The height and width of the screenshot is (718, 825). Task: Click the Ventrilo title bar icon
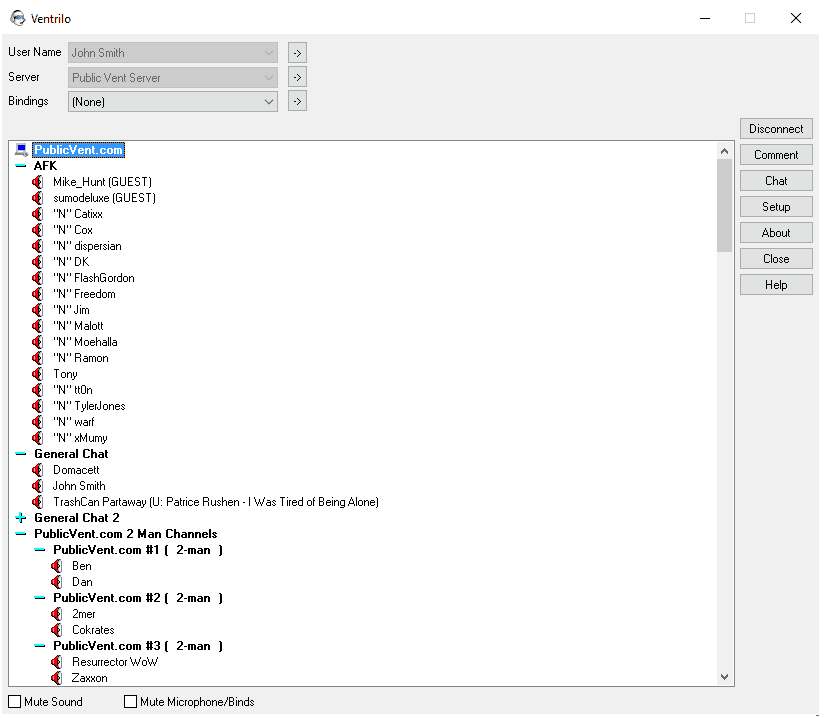coord(18,18)
